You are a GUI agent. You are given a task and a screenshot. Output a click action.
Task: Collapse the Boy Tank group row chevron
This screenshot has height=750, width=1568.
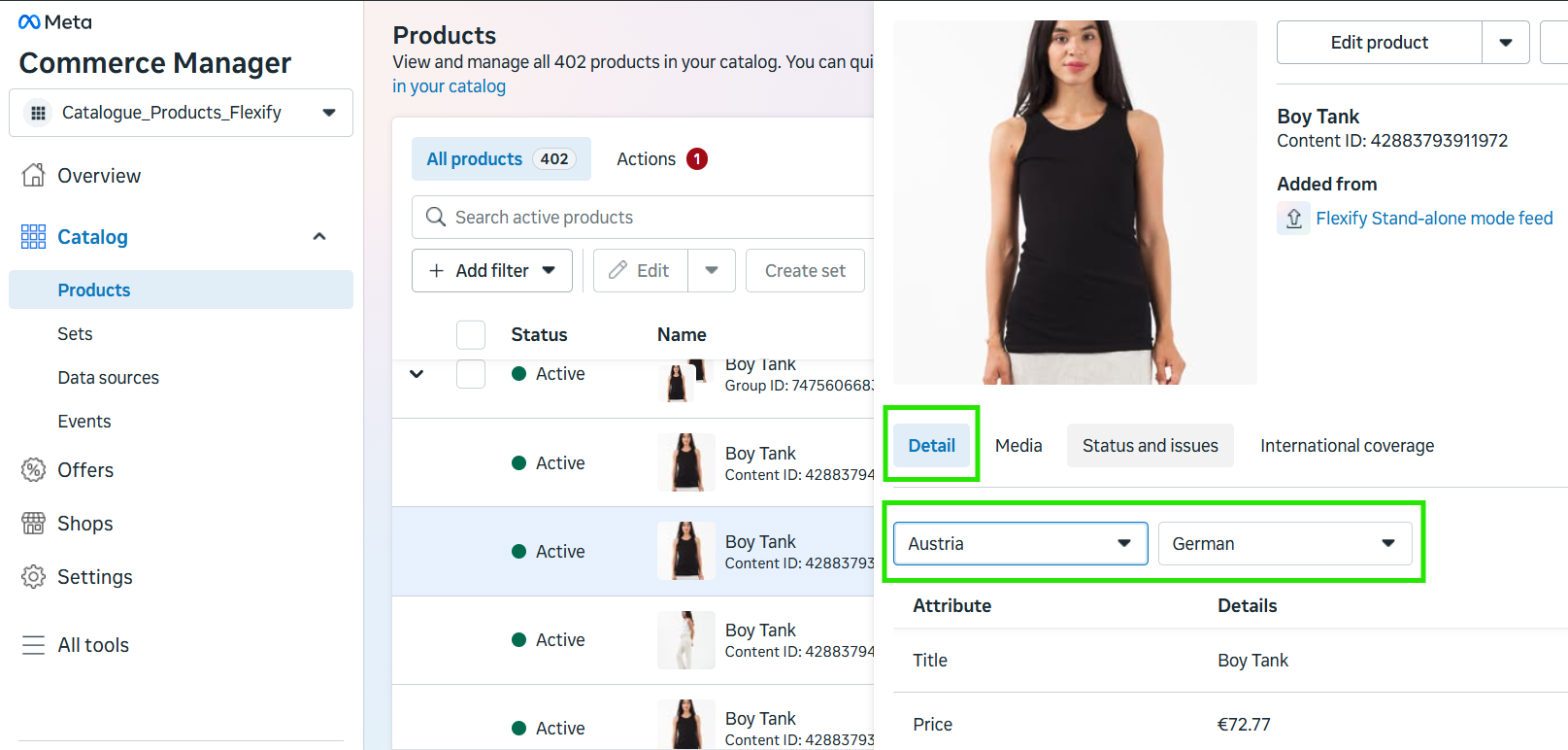point(417,374)
